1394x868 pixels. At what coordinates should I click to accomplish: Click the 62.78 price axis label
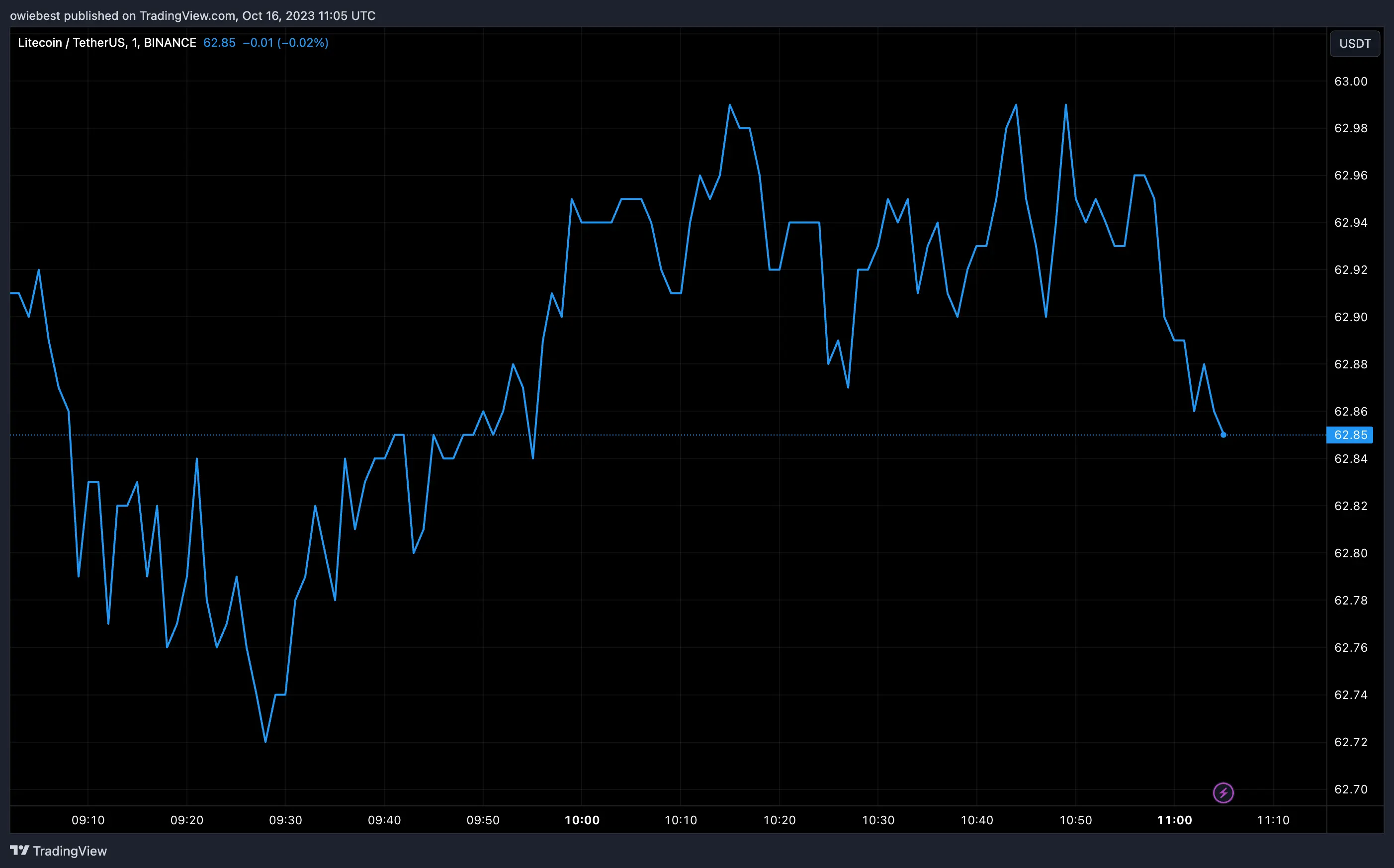(x=1350, y=600)
